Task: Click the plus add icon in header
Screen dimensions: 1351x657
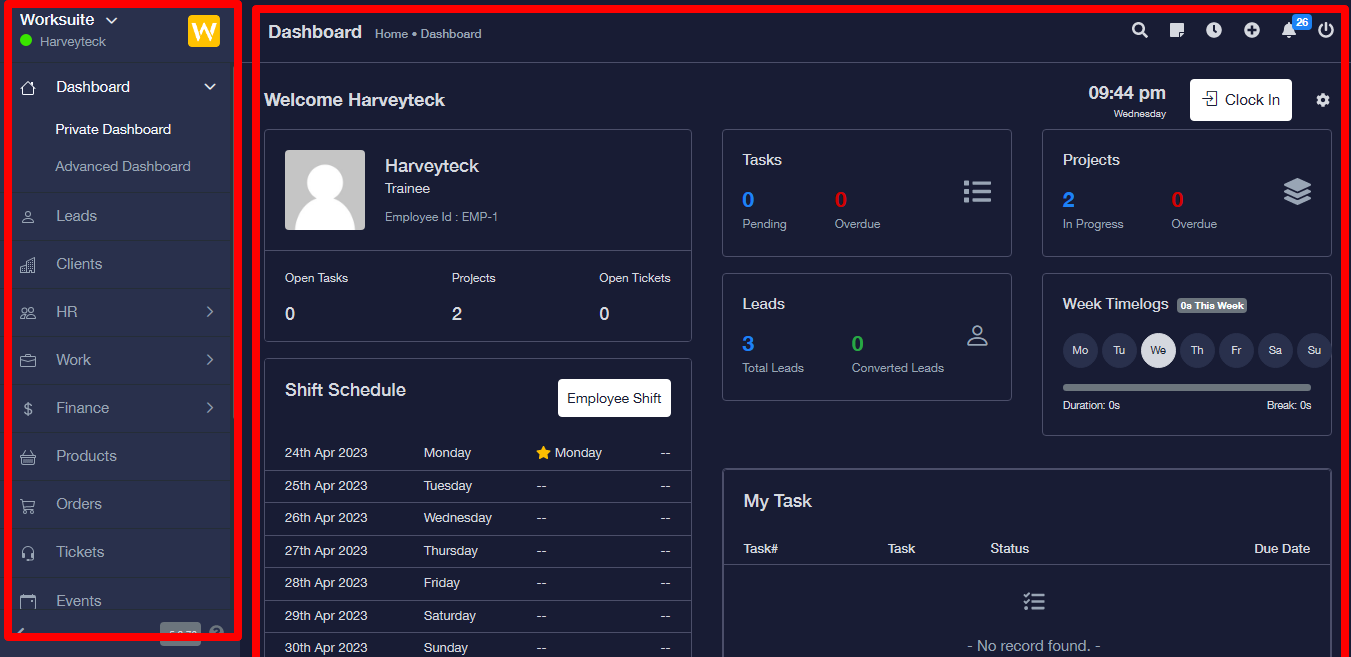Action: pos(1251,30)
